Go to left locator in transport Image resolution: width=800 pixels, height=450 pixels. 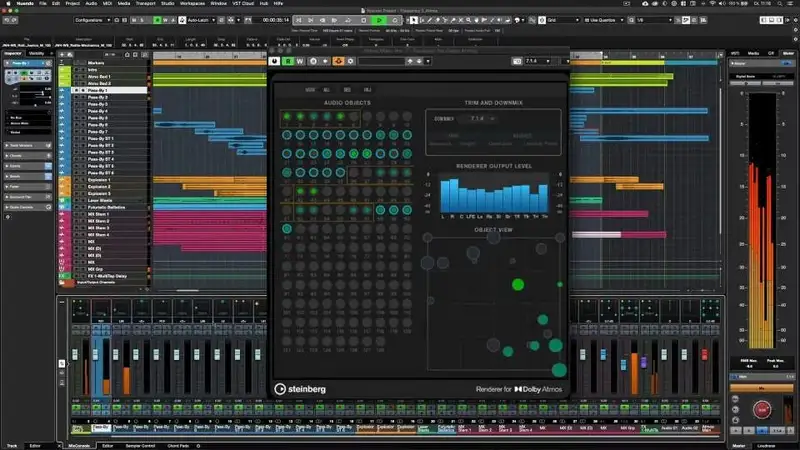pos(298,20)
